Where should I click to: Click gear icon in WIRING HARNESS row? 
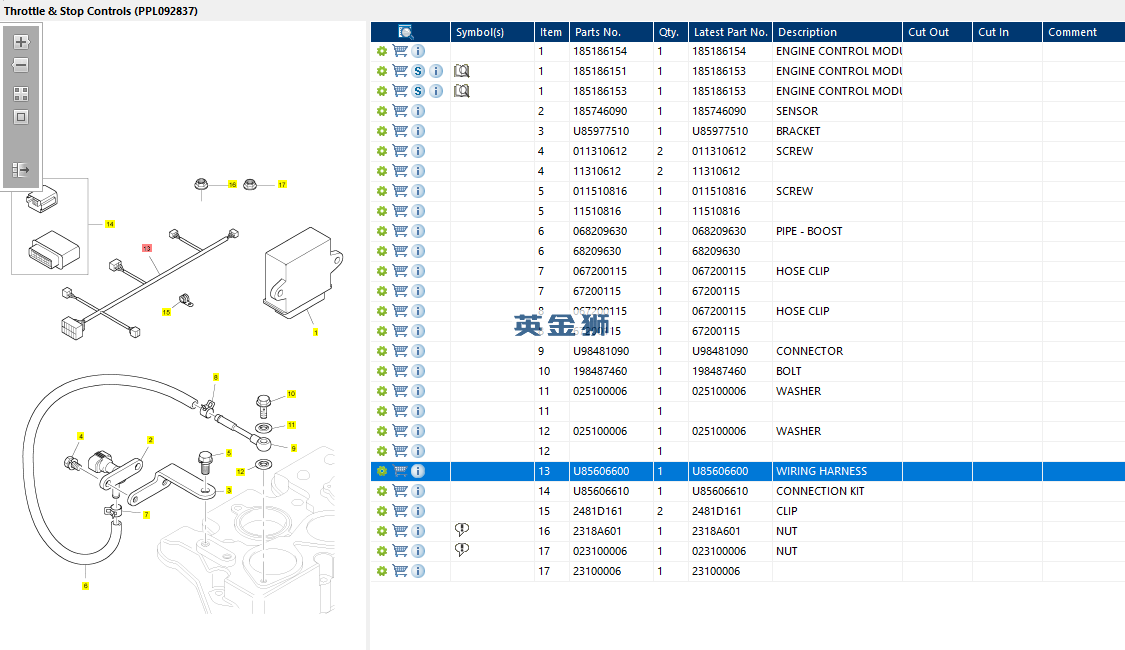[382, 471]
